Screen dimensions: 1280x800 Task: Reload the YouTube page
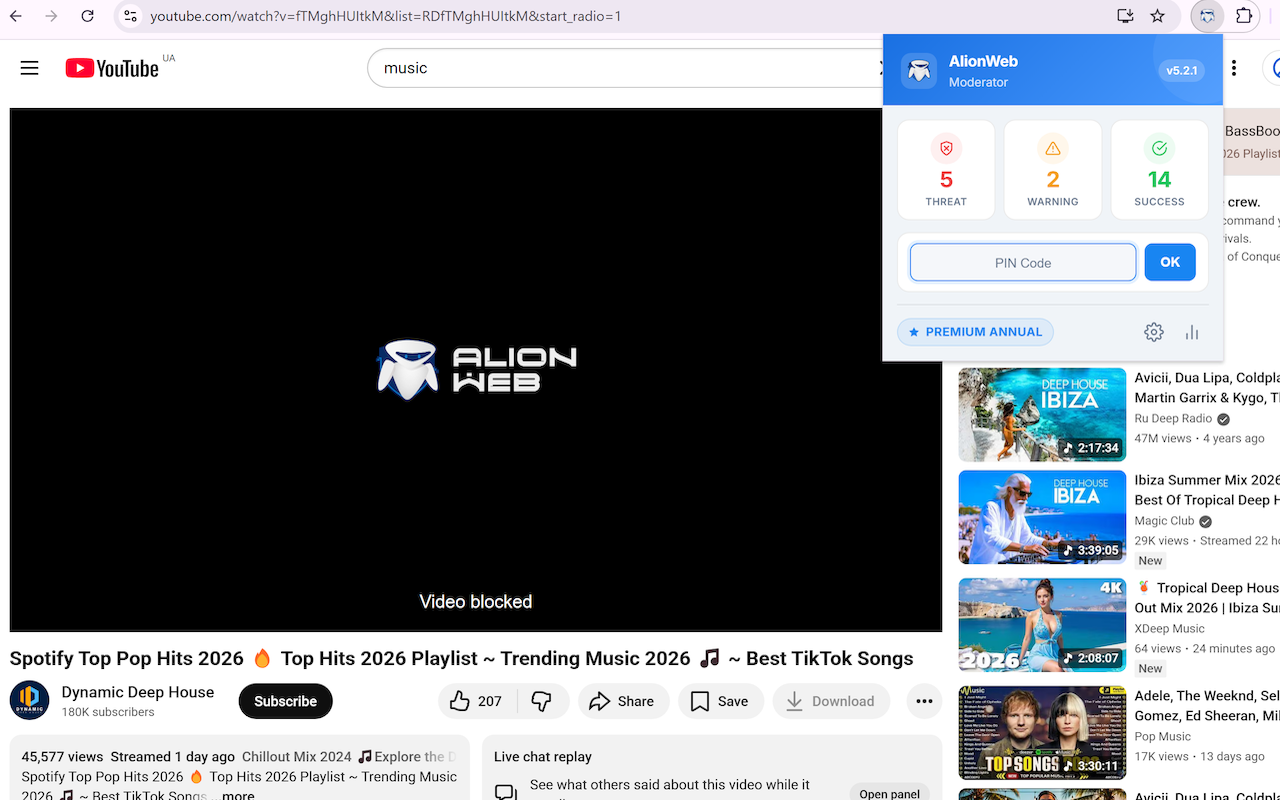pyautogui.click(x=88, y=16)
